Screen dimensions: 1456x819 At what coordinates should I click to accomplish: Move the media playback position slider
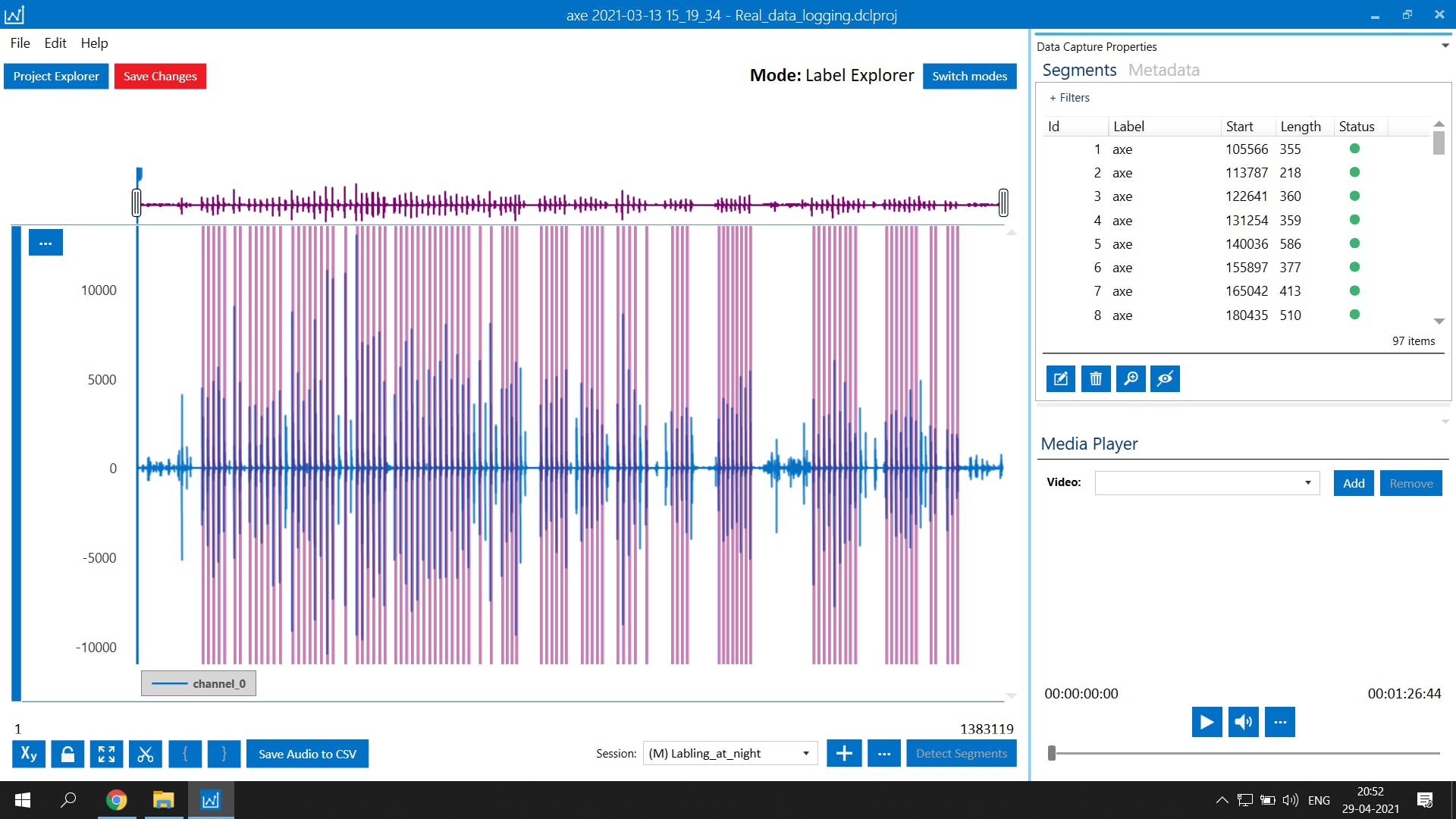pos(1052,753)
